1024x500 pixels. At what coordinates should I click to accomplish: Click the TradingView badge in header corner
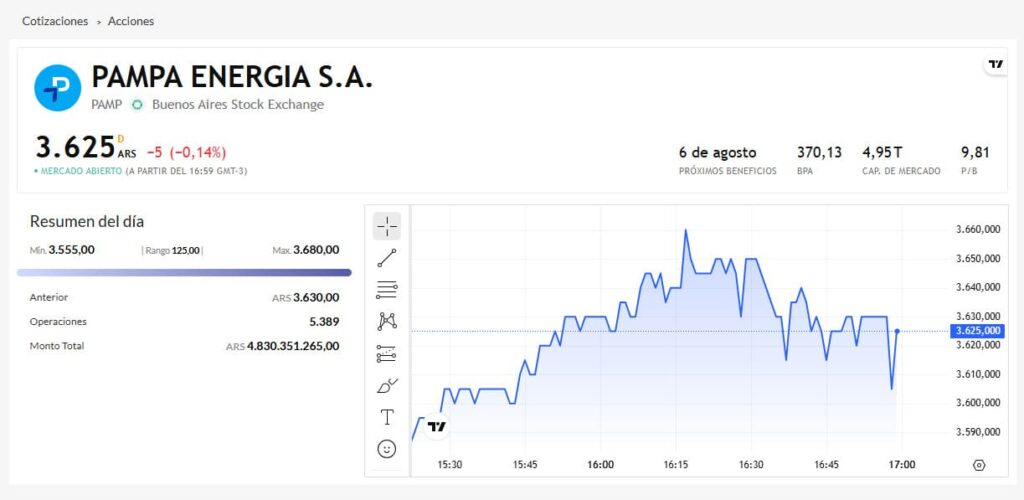(x=995, y=65)
